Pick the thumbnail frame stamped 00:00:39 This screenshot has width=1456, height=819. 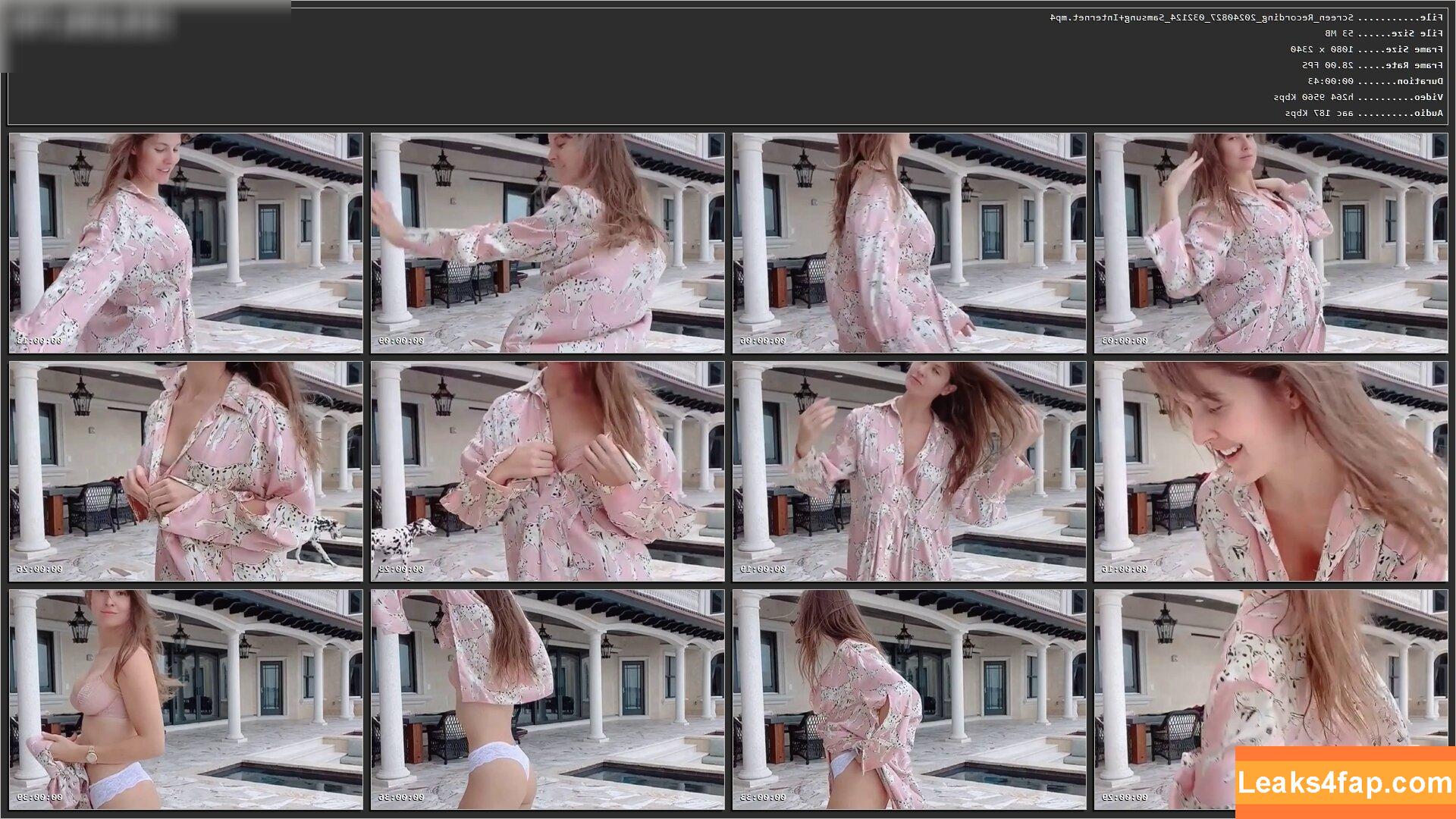point(186,699)
